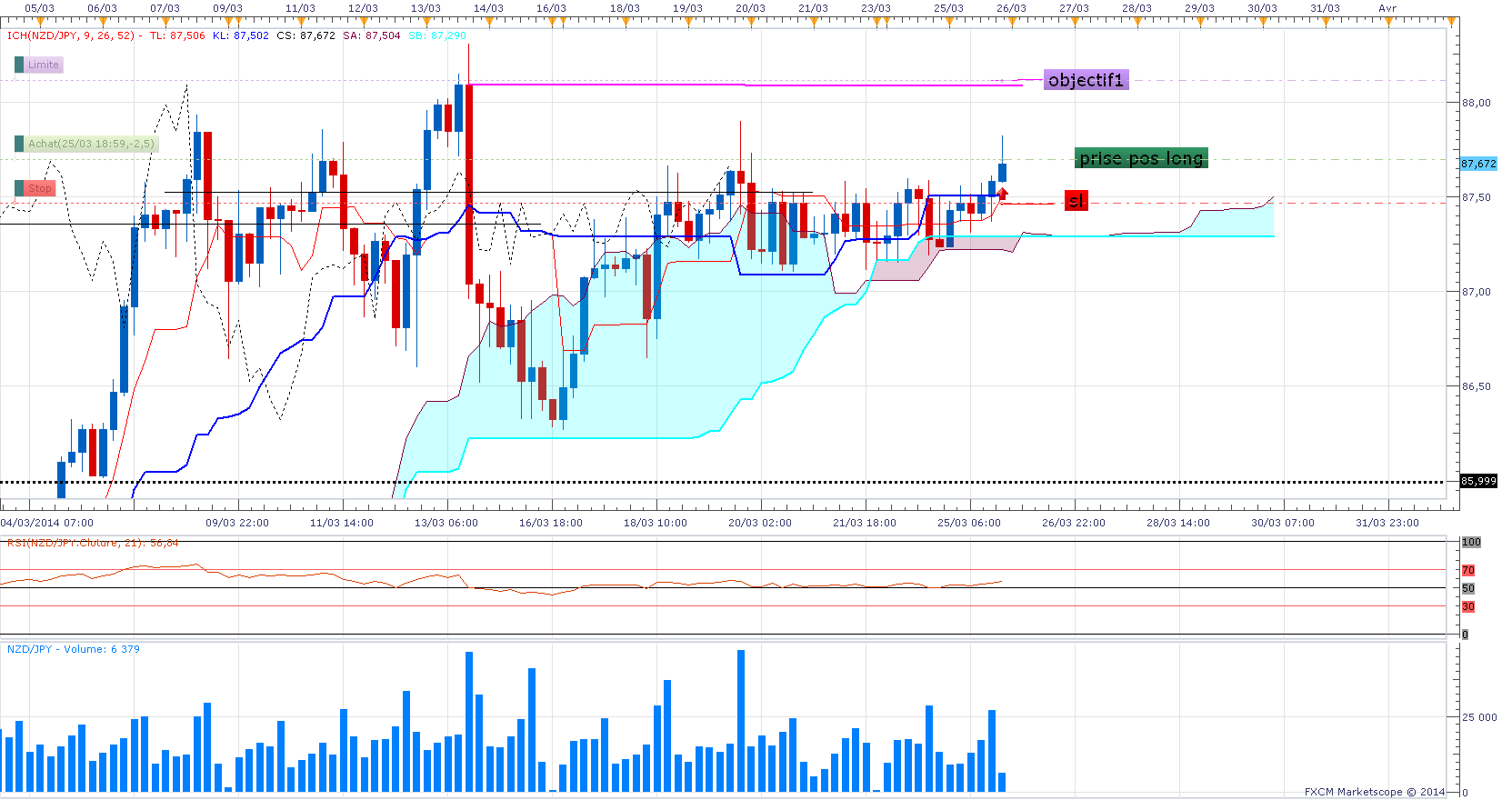Click the KL: 87,502 indicator value

click(241, 36)
